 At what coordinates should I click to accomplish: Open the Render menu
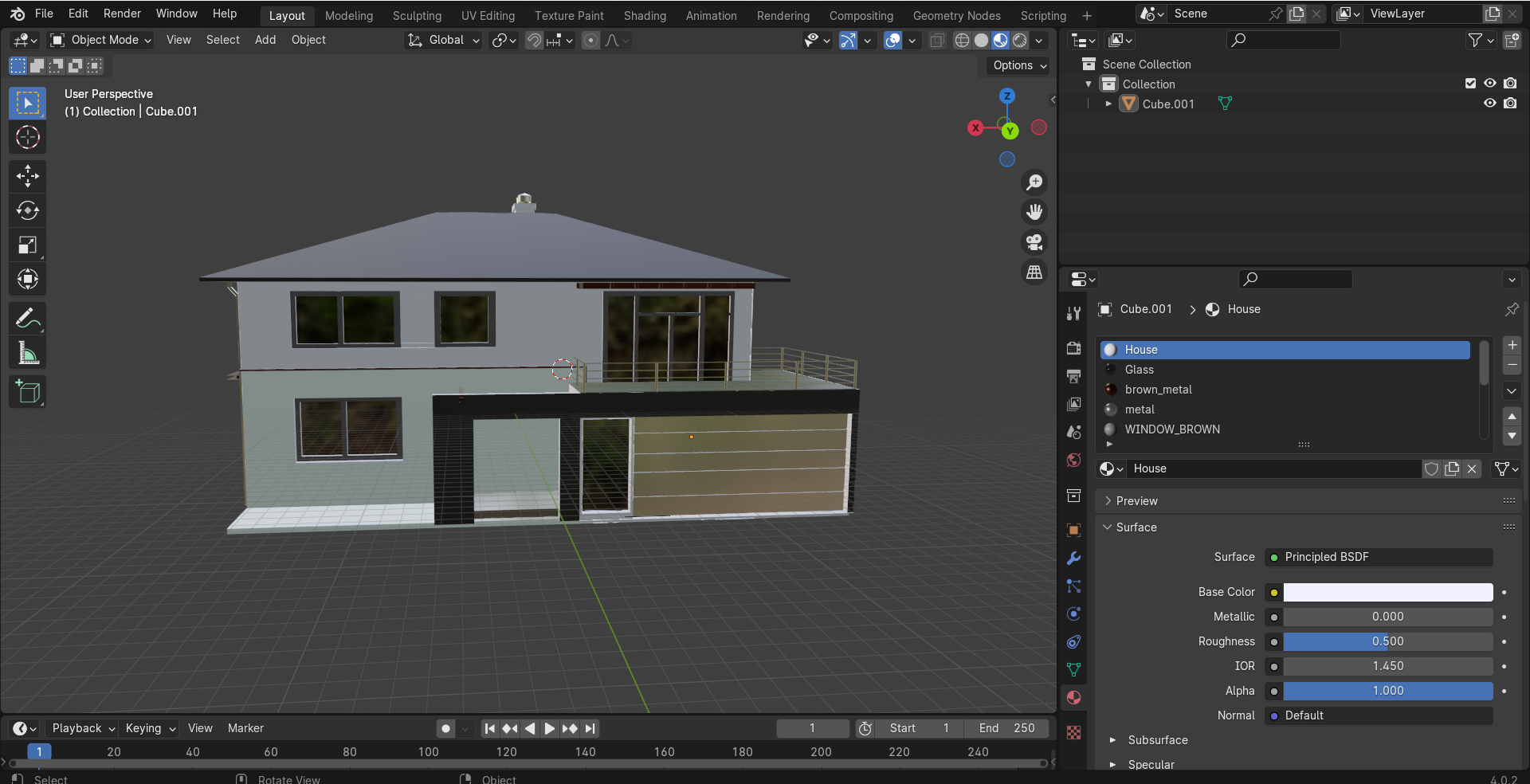pos(121,14)
